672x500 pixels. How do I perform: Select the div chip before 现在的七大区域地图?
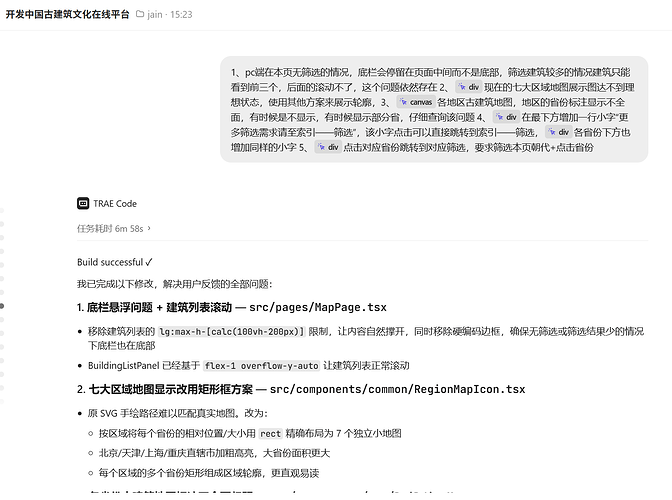pyautogui.click(x=468, y=87)
